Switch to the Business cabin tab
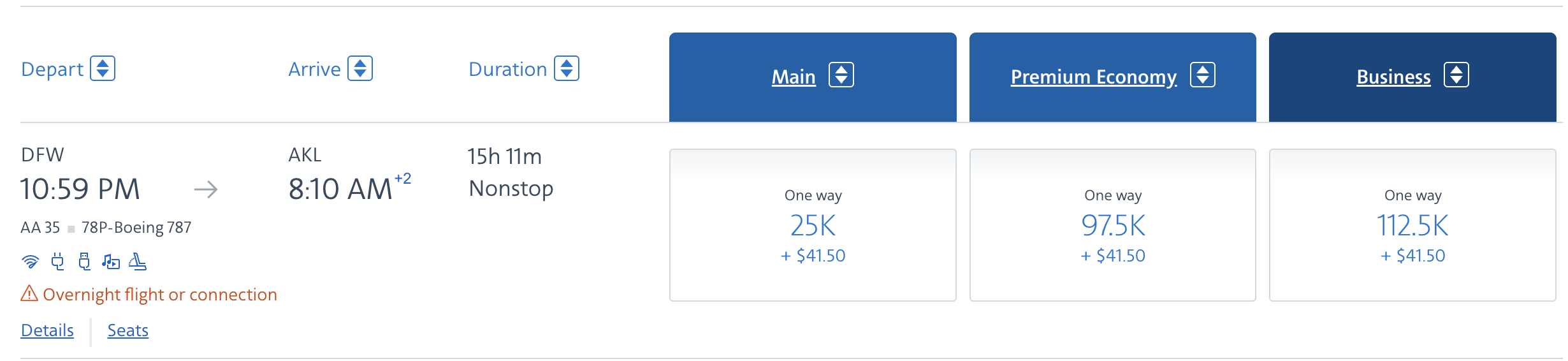 [1393, 77]
